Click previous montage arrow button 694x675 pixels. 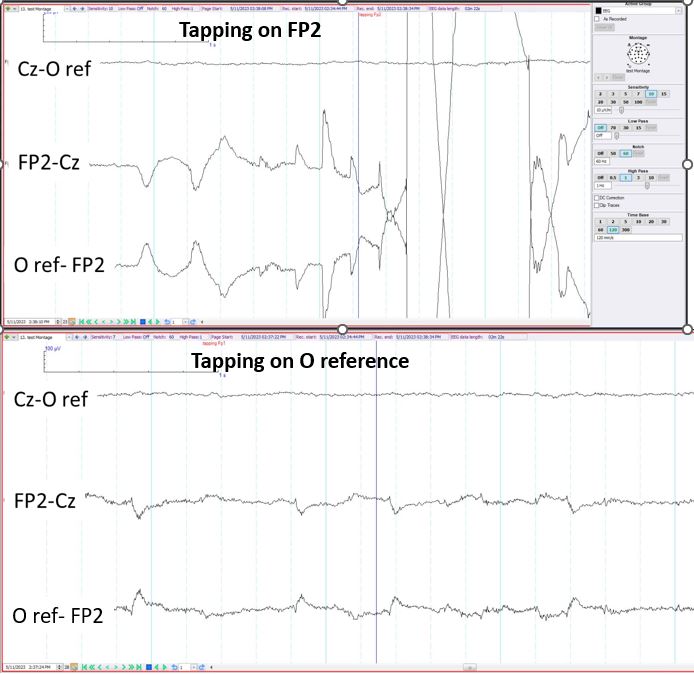[600, 76]
